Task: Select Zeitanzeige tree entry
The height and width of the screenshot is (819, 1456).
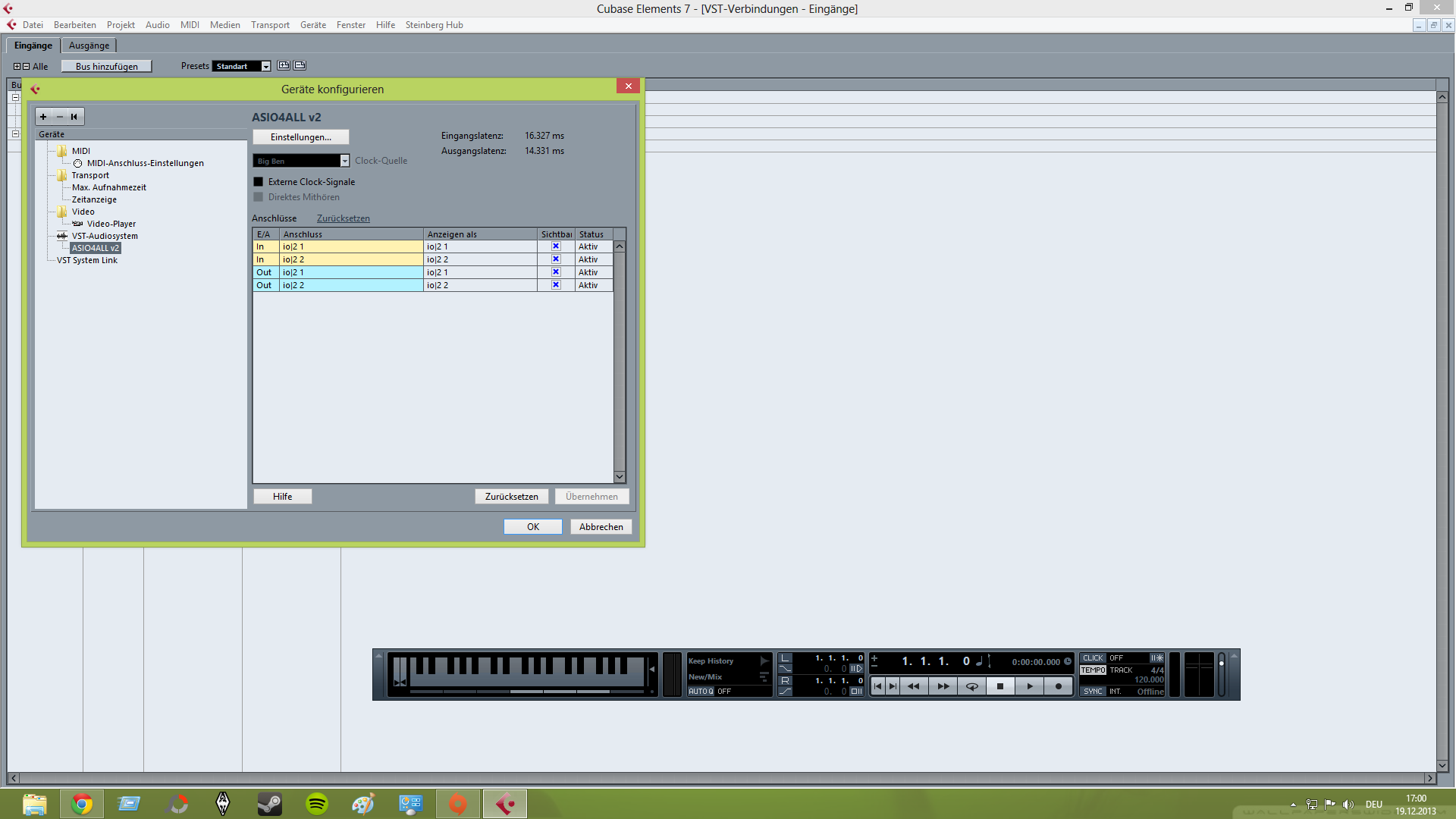Action: click(x=95, y=199)
